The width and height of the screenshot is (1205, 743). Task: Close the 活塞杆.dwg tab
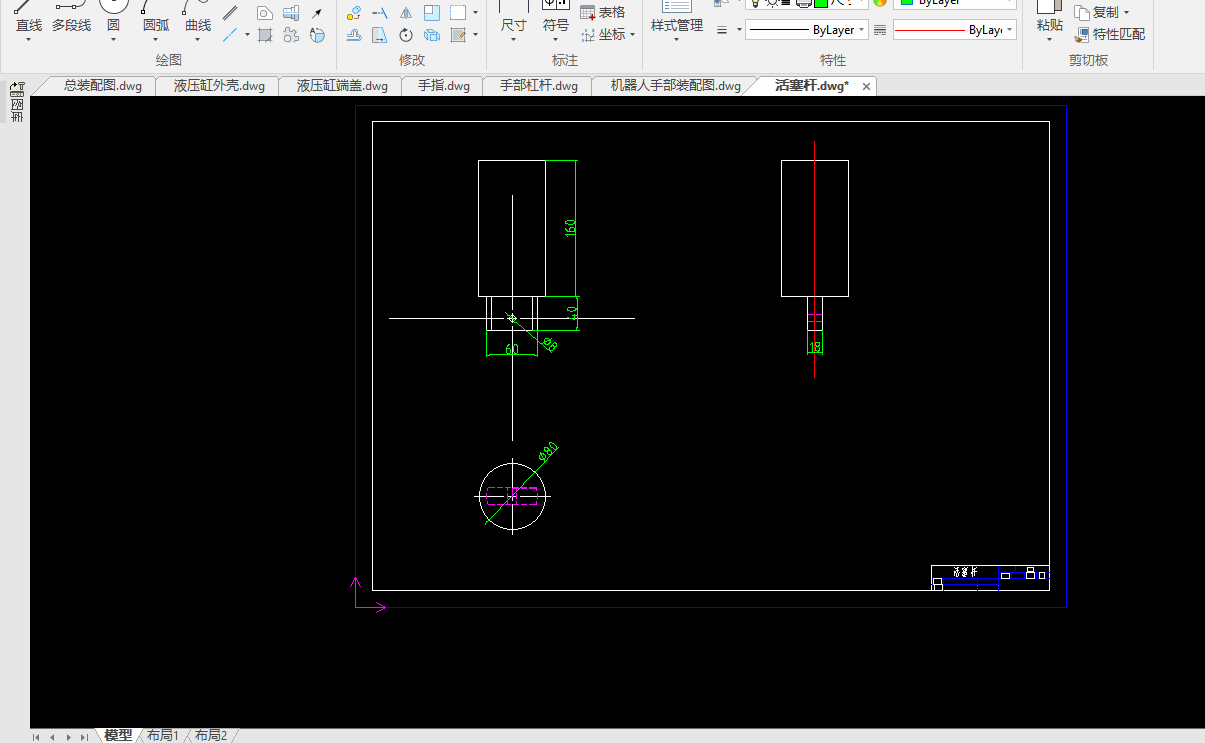click(867, 87)
